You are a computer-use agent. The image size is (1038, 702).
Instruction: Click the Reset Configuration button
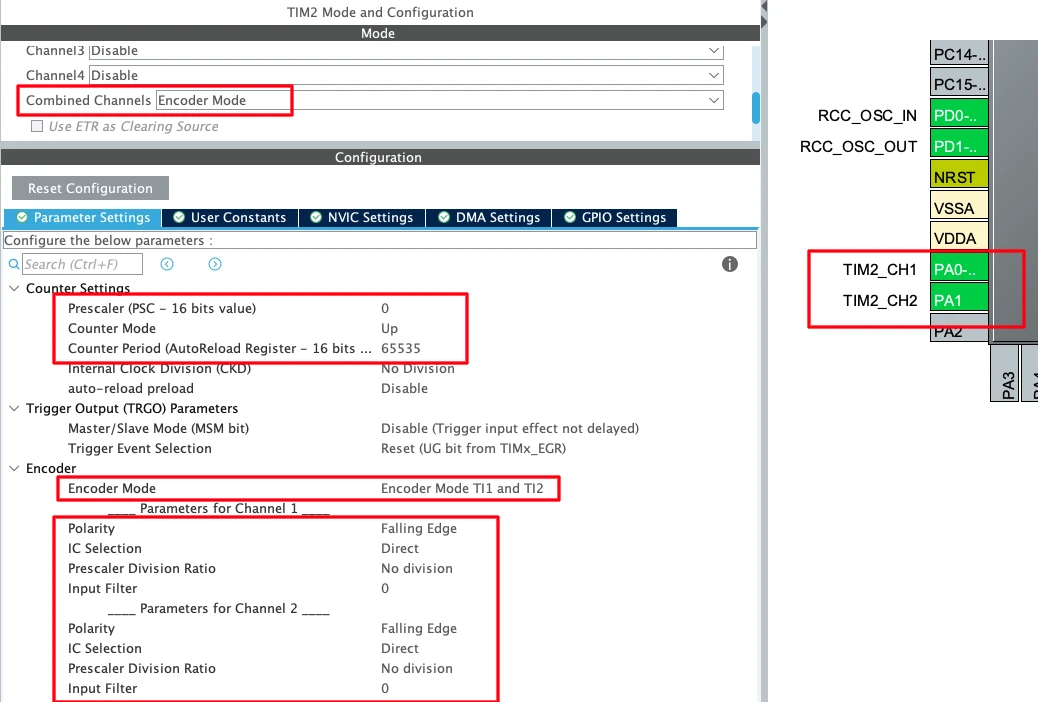(x=90, y=188)
